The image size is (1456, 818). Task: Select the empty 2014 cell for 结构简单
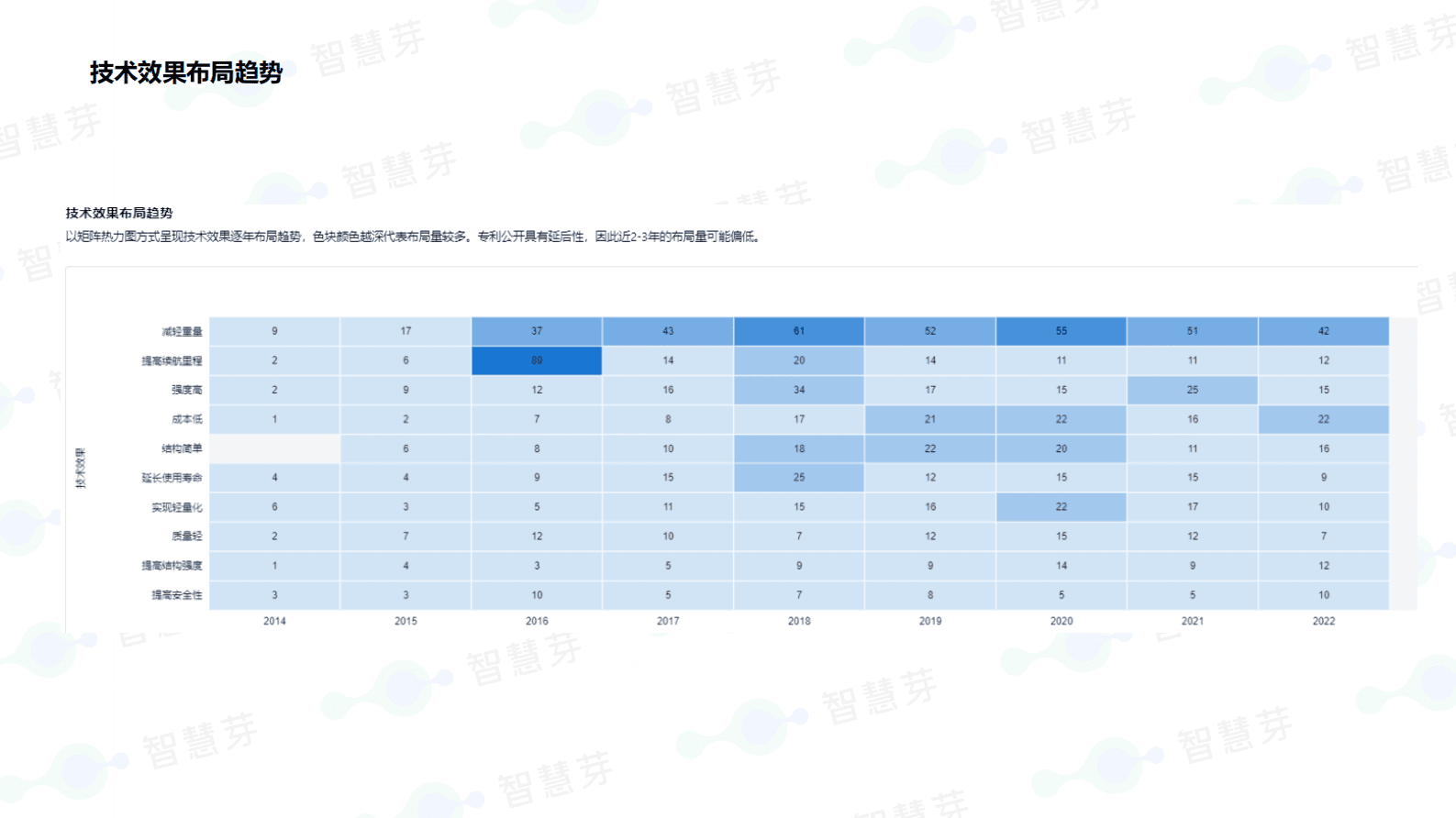coord(274,448)
